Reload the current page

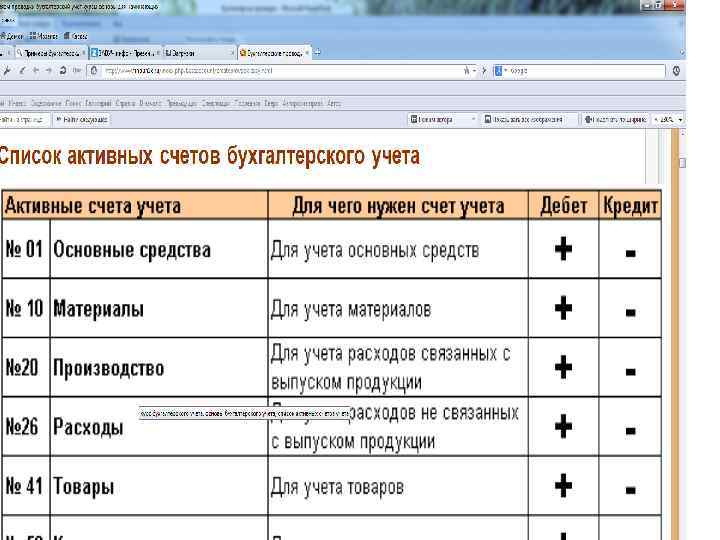tap(63, 71)
